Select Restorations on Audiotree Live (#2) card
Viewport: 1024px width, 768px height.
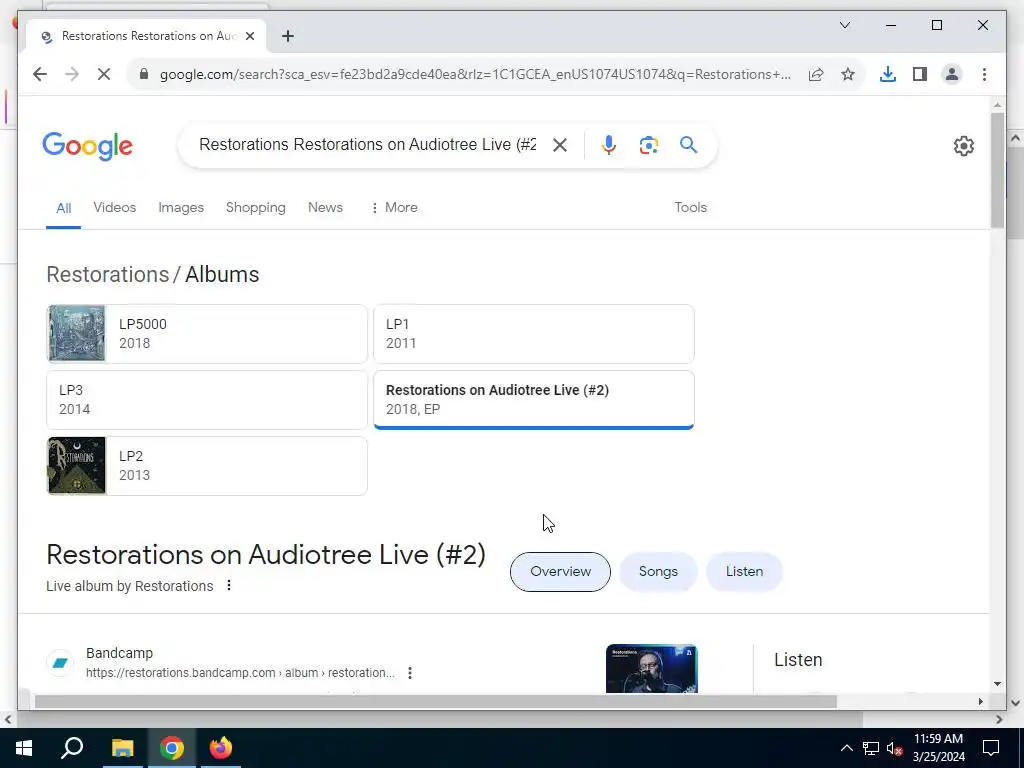pos(534,400)
